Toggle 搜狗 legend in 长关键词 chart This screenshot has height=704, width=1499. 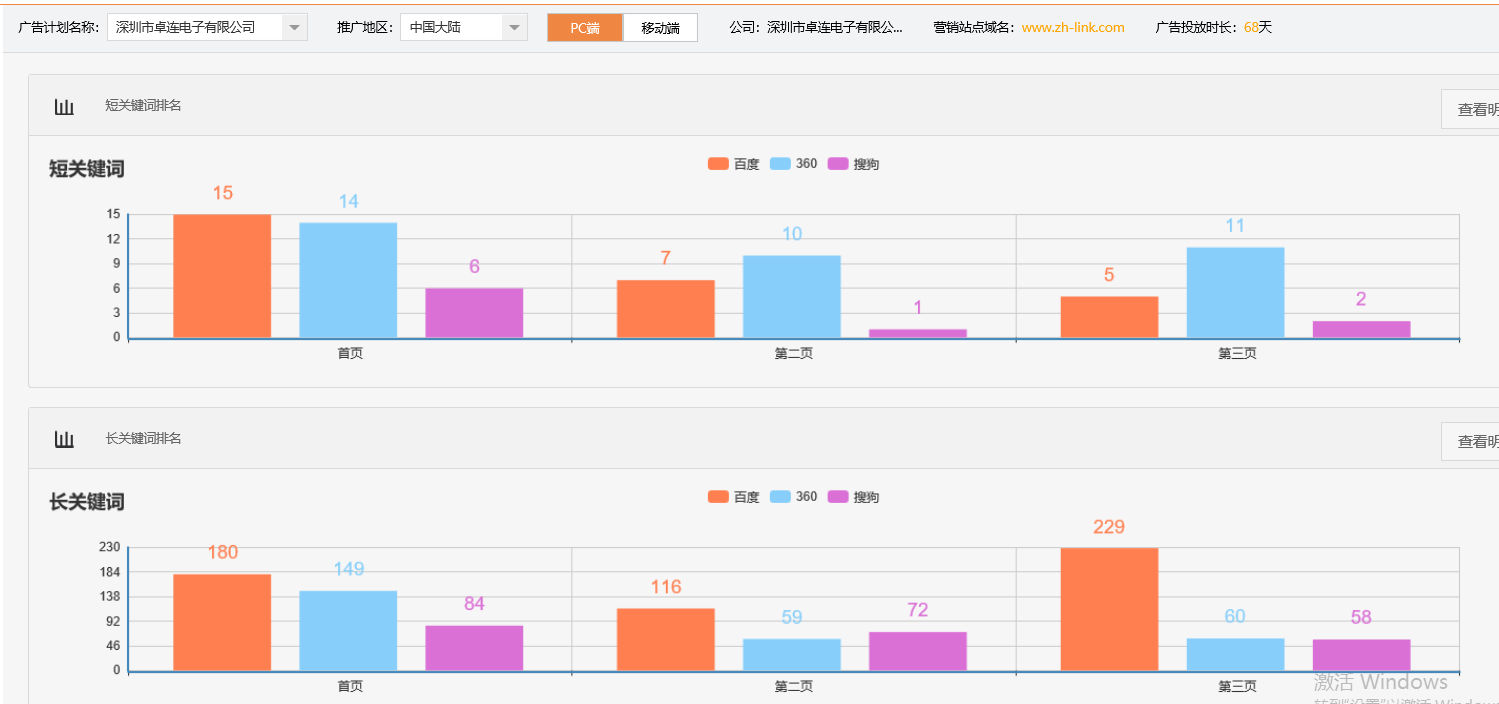click(853, 497)
